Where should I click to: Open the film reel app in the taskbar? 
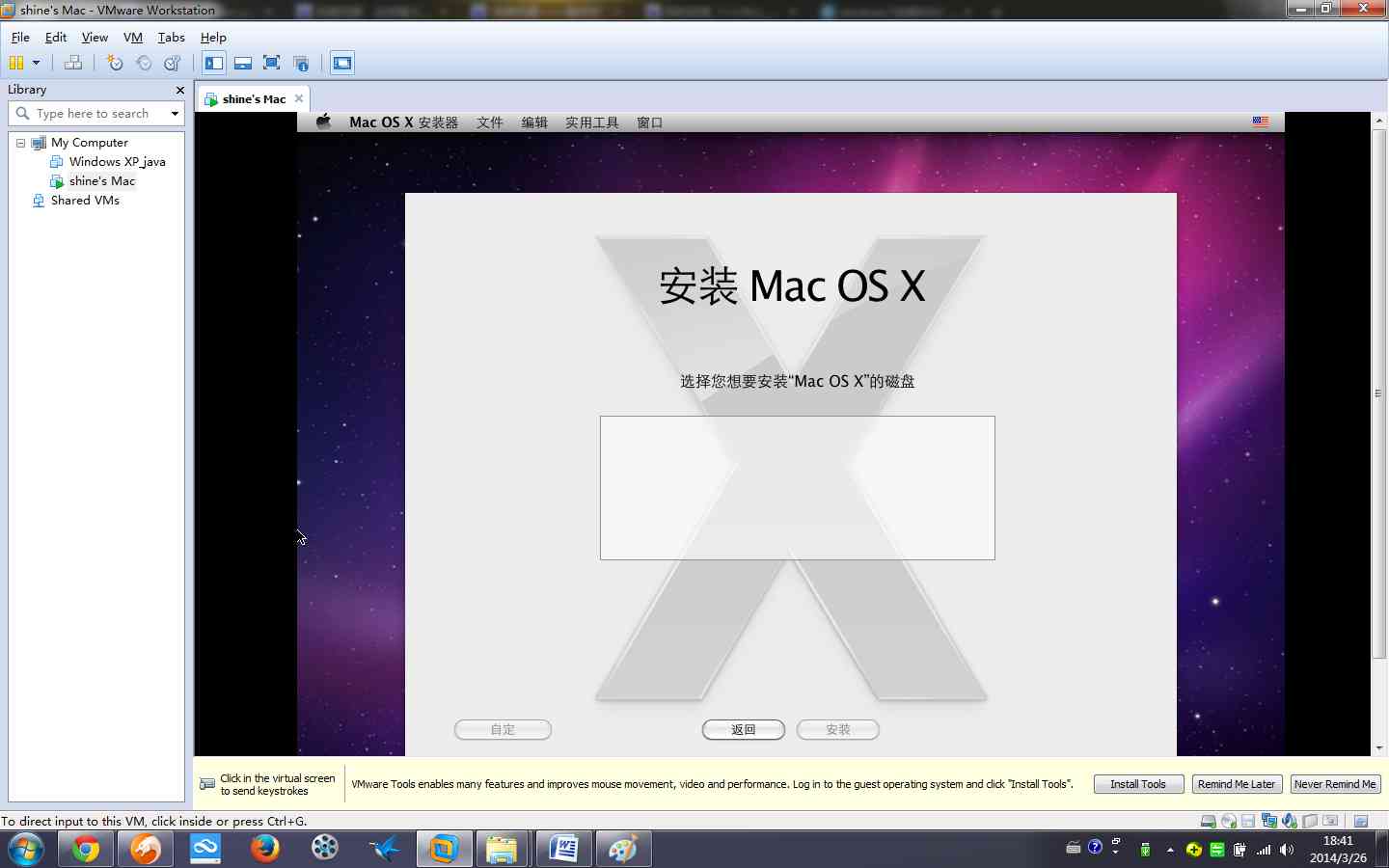click(325, 850)
